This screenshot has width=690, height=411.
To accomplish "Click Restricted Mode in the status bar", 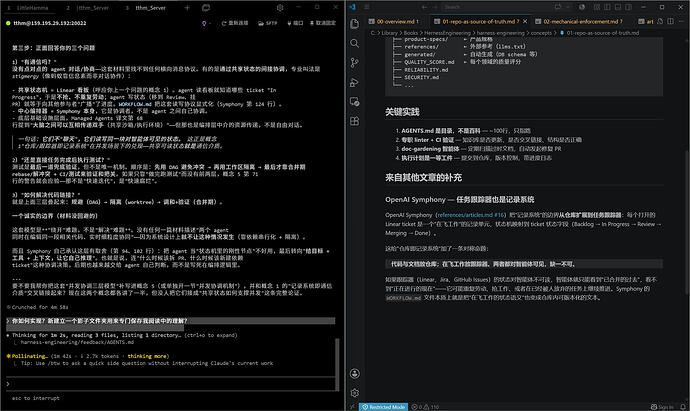I will click(383, 407).
